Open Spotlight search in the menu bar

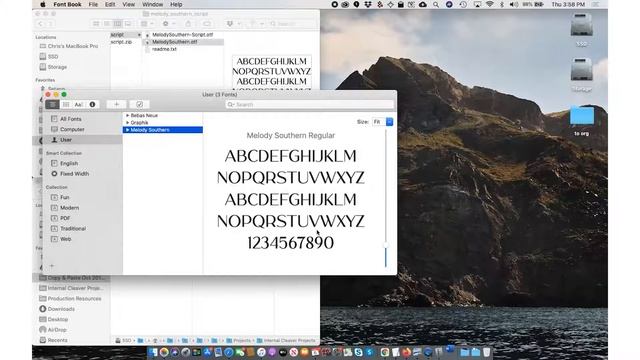(436, 4)
